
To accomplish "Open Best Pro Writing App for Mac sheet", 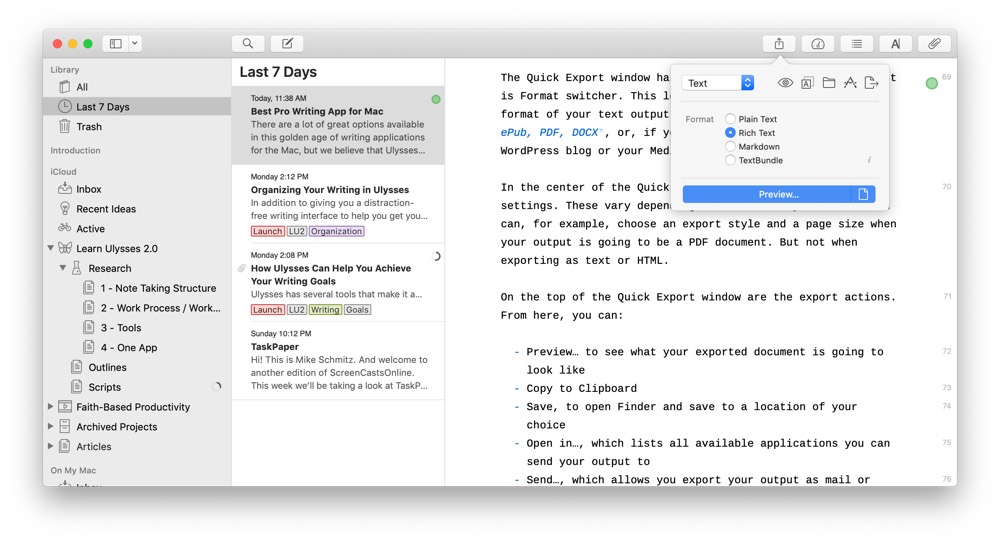I will [338, 125].
